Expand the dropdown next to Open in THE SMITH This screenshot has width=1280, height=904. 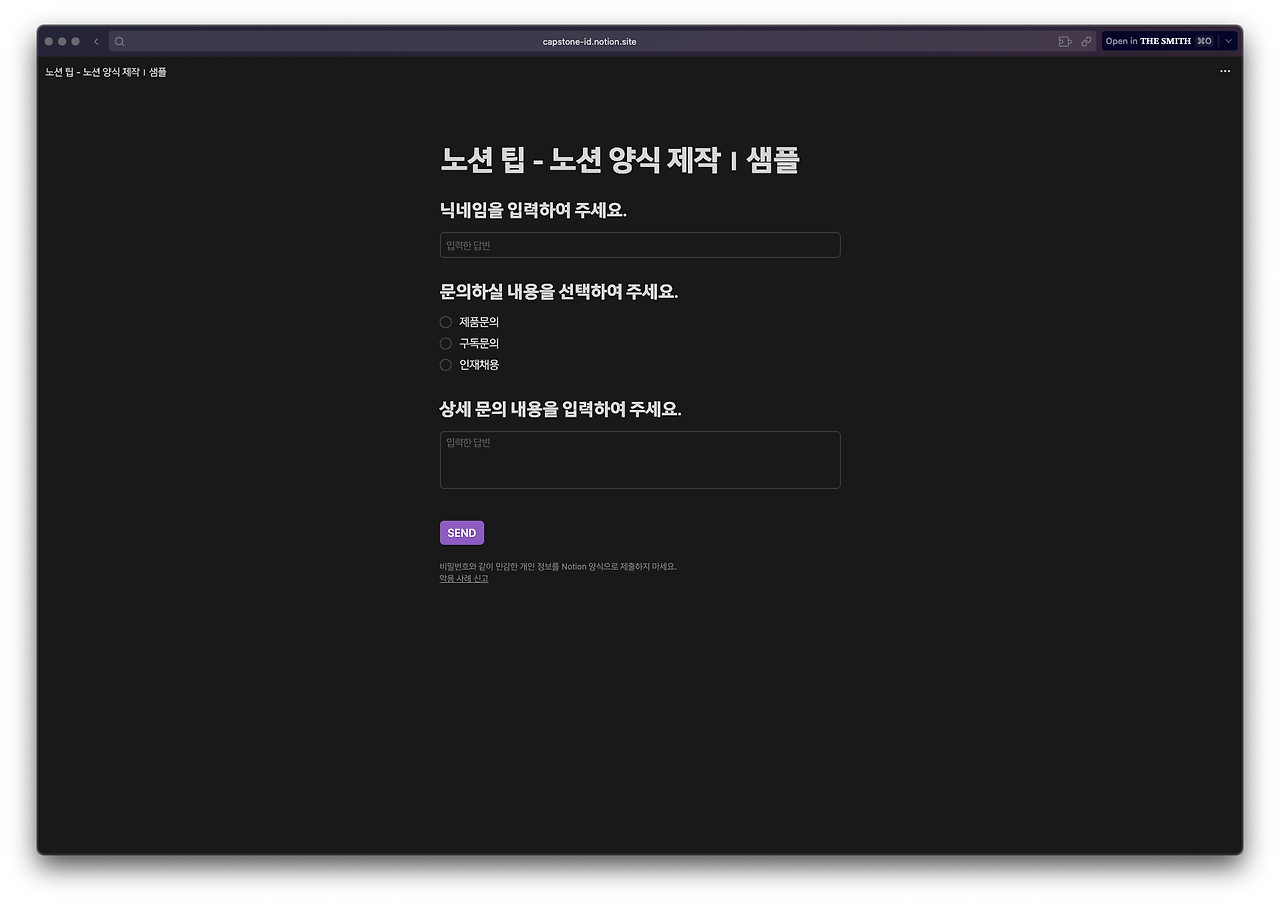pos(1229,41)
